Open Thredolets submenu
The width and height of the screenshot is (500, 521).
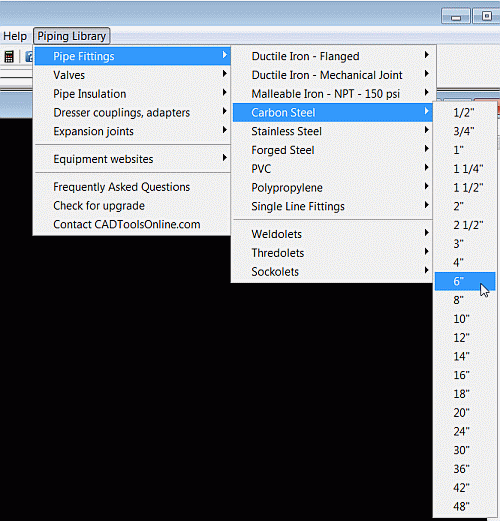(332, 253)
